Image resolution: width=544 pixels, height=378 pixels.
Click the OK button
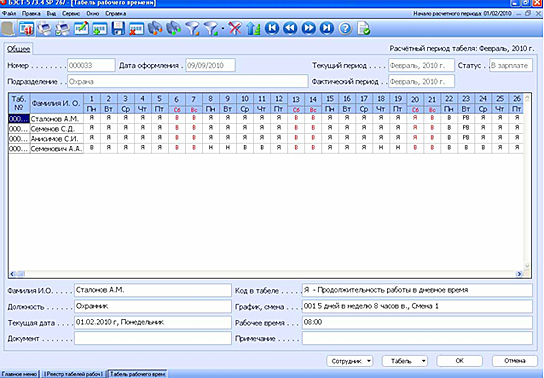coord(459,361)
